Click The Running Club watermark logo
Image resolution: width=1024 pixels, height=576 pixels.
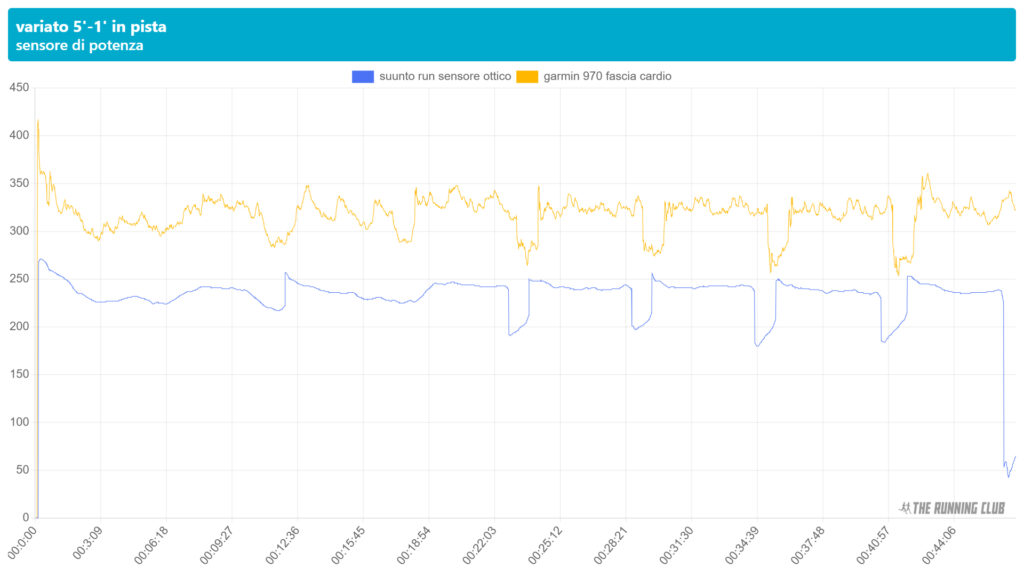[957, 508]
